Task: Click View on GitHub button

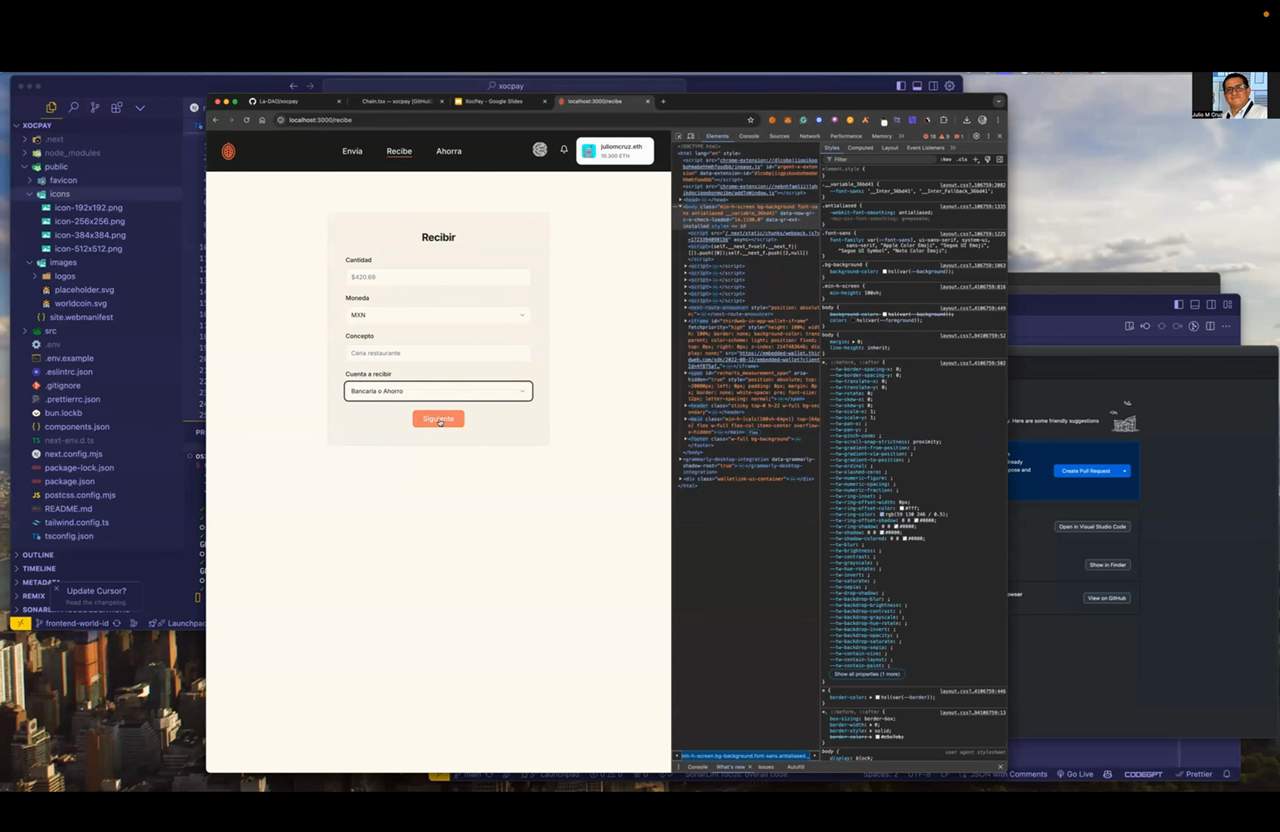Action: click(x=1106, y=598)
